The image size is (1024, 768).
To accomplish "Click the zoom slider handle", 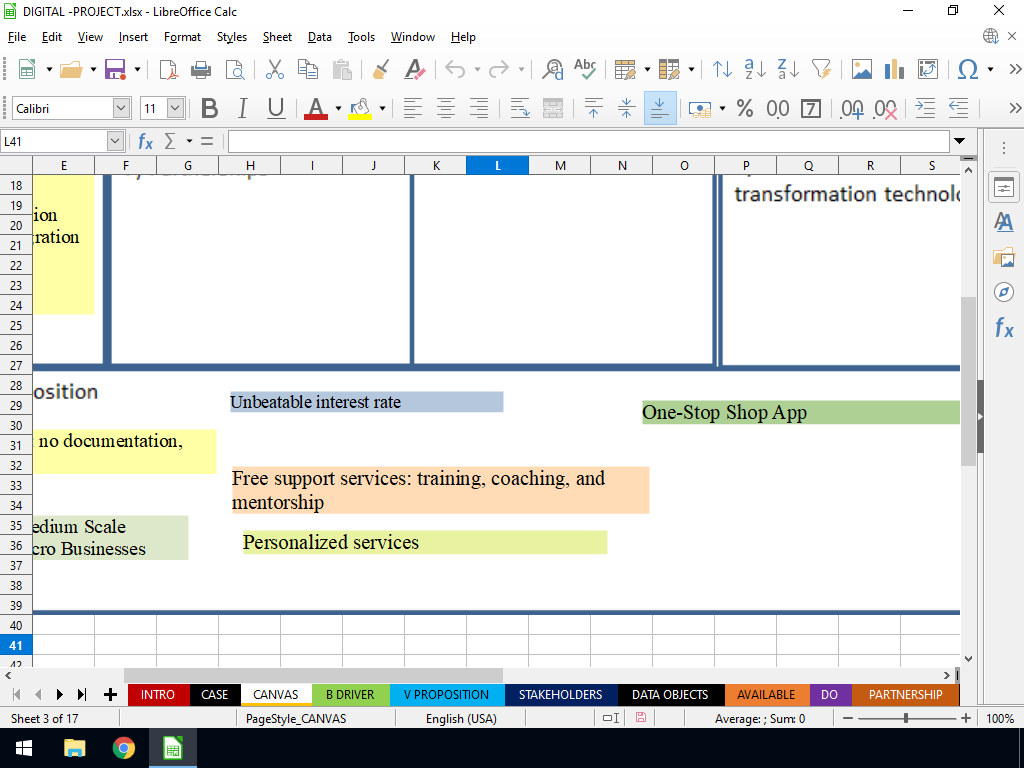I will coord(906,718).
